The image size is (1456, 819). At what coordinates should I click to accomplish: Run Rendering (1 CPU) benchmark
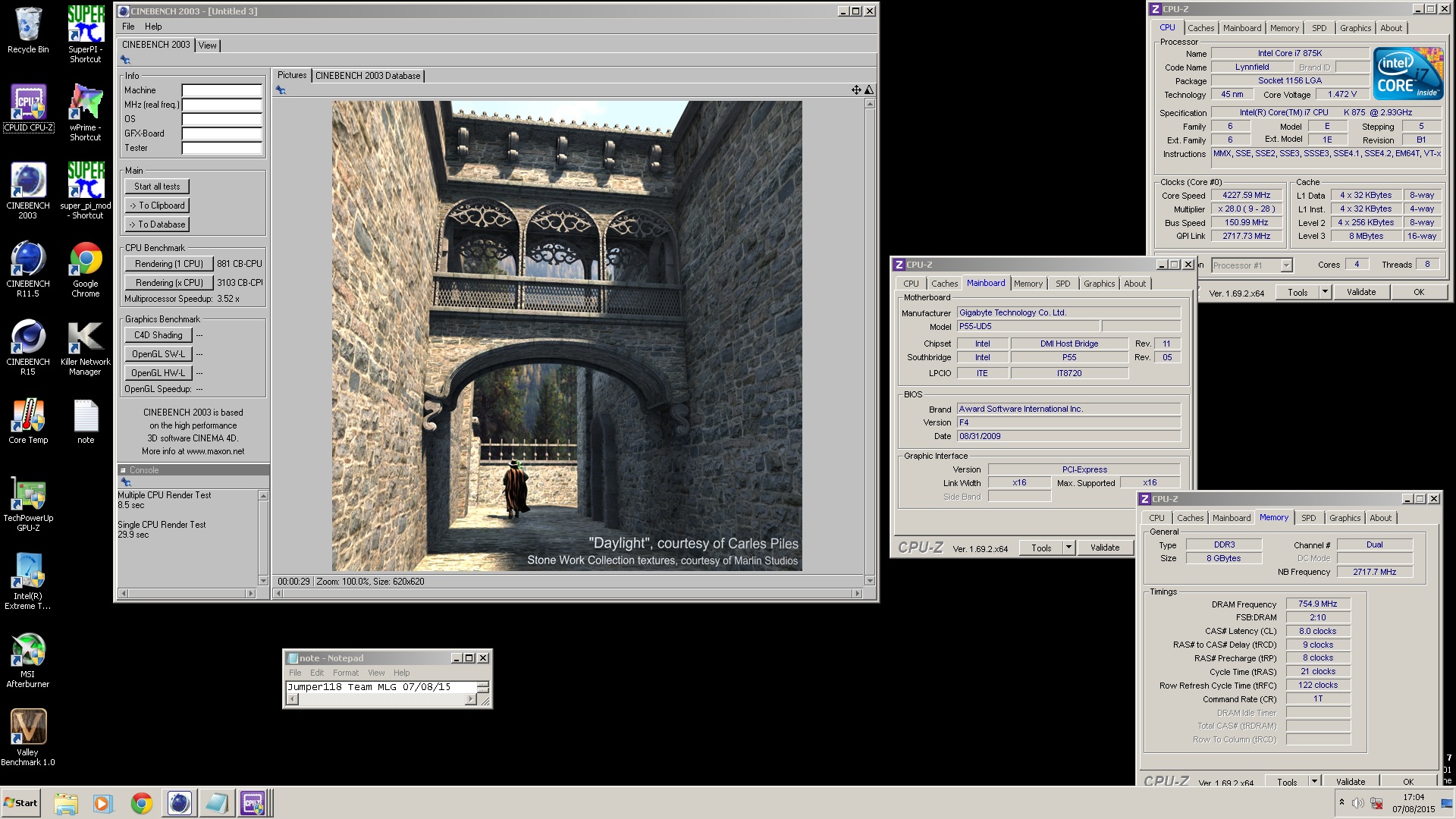tap(168, 264)
